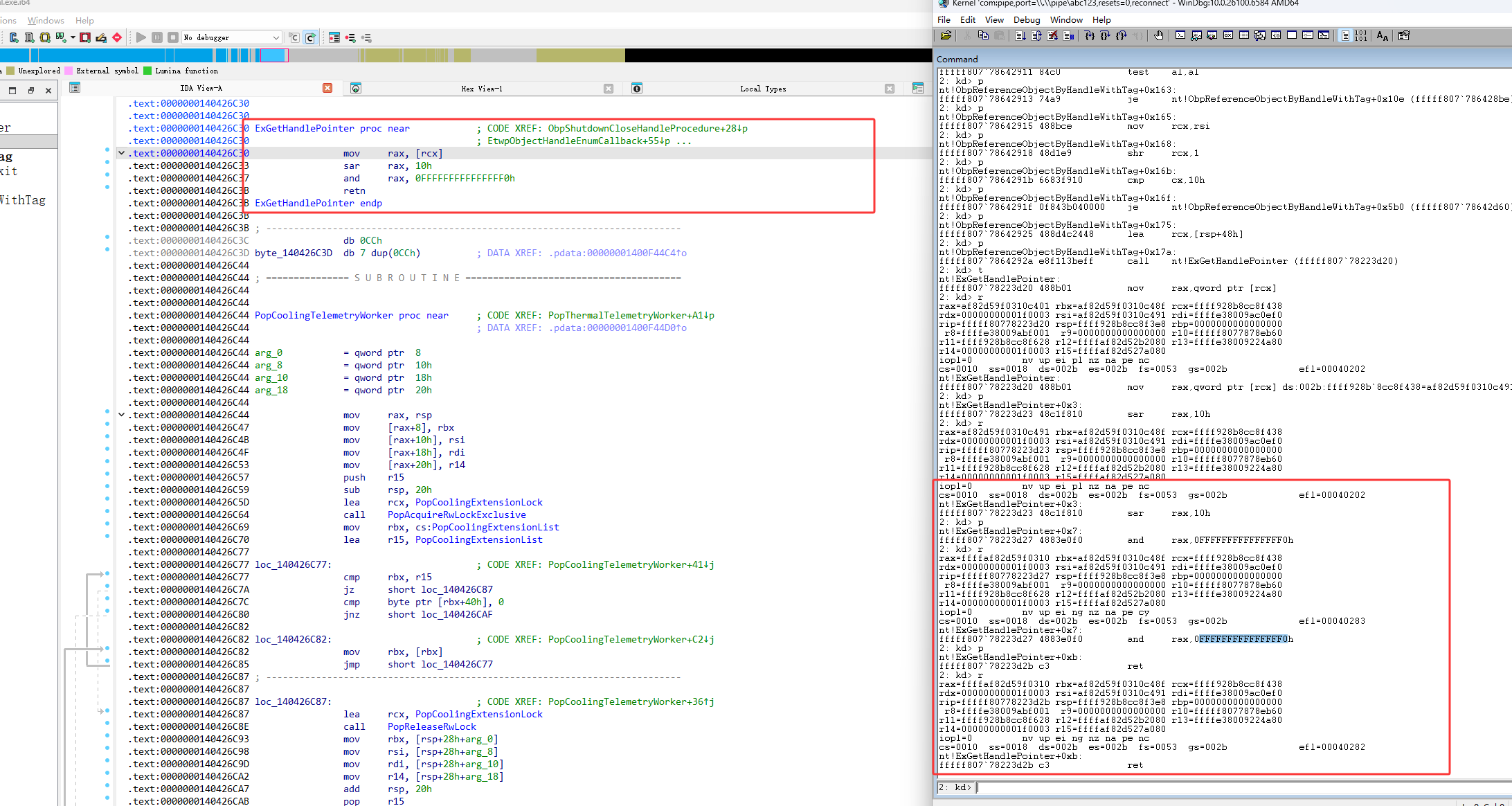
Task: Follow the PopAcquireRwLockExclusive call link
Action: click(456, 514)
